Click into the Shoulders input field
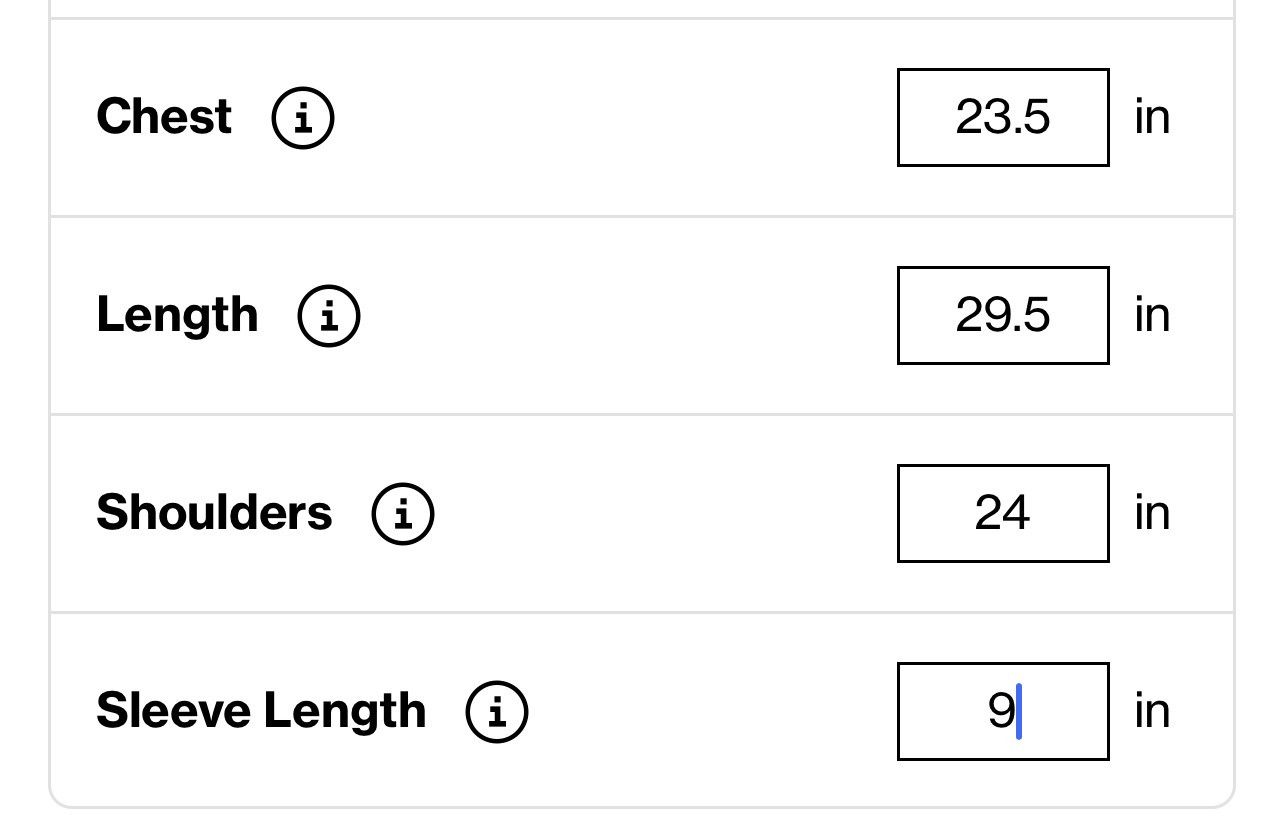Image resolution: width=1284 pixels, height=821 pixels. point(1003,513)
